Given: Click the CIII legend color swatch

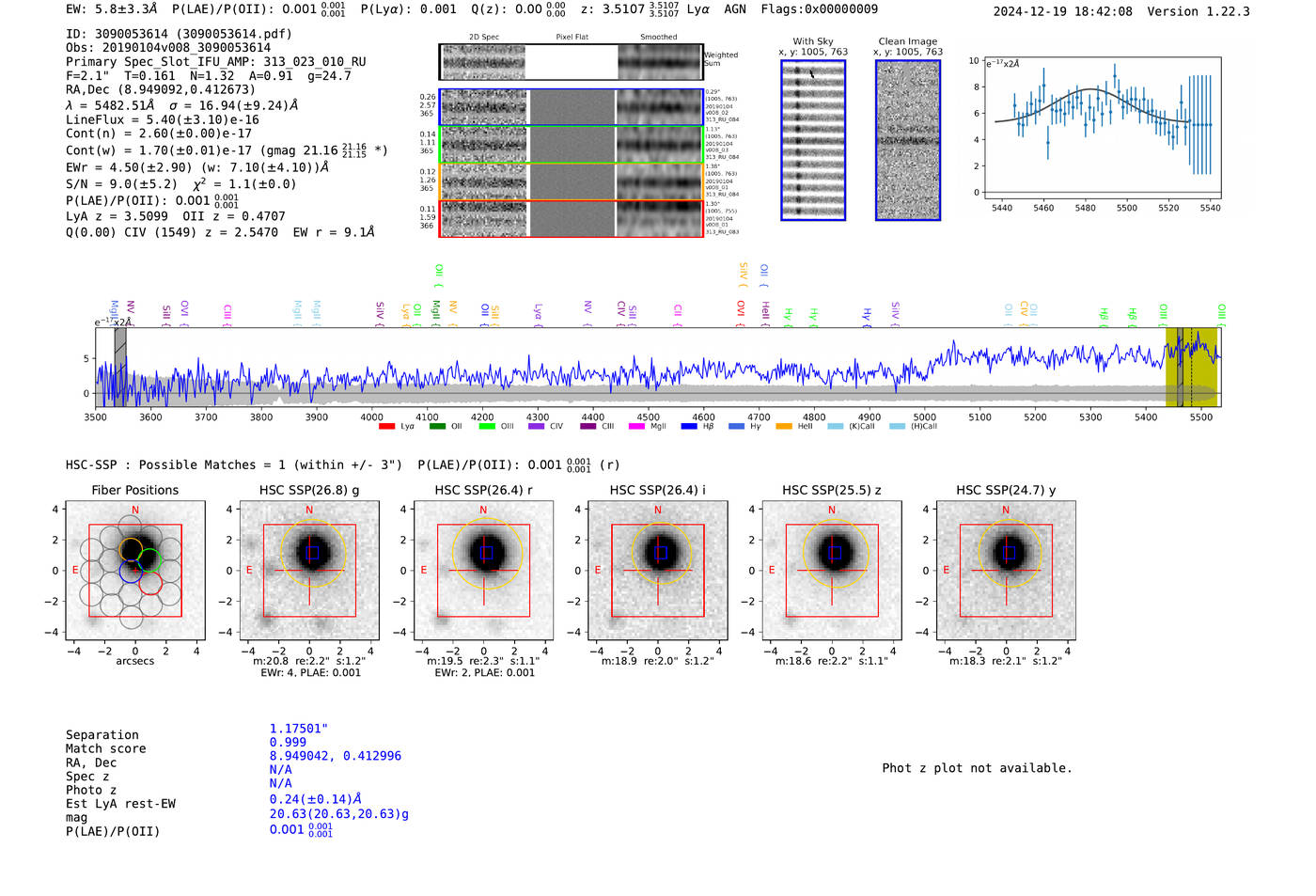Looking at the screenshot, I should 588,427.
